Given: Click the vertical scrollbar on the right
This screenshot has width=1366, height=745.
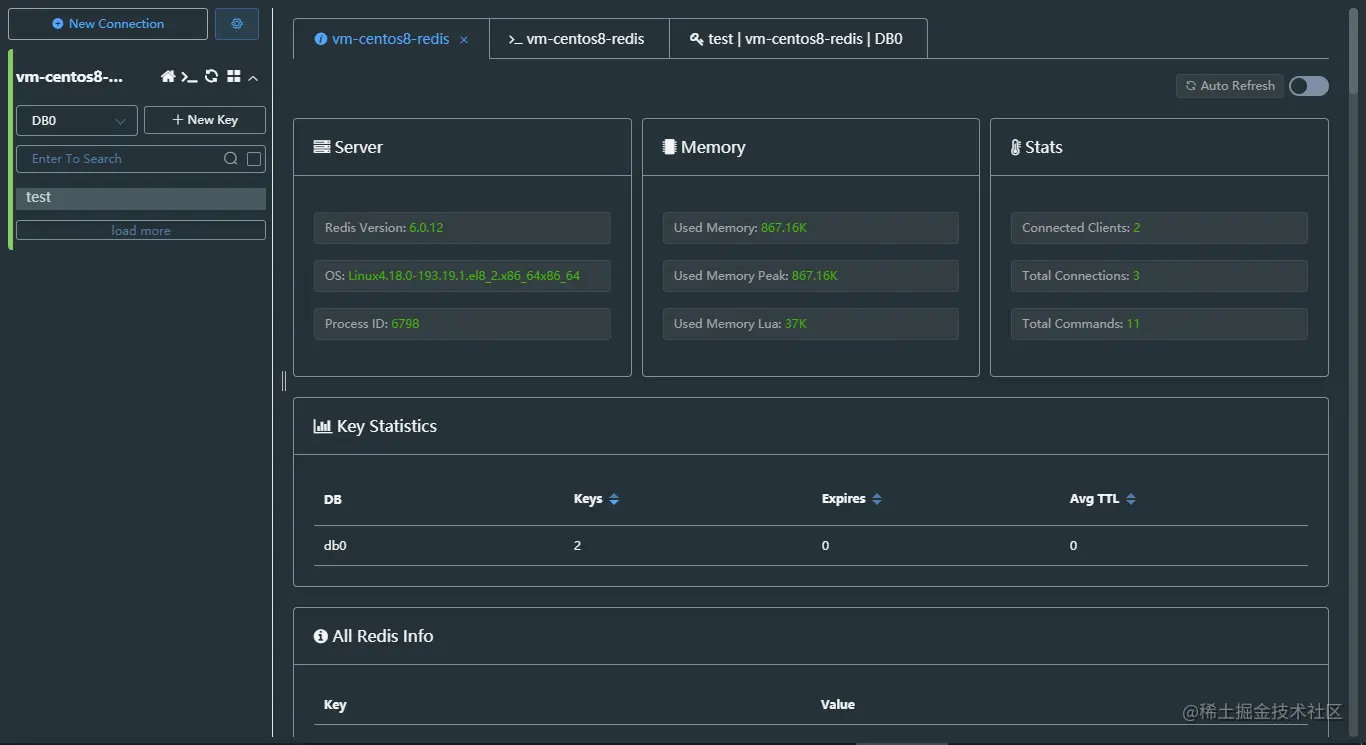Looking at the screenshot, I should (1352, 50).
